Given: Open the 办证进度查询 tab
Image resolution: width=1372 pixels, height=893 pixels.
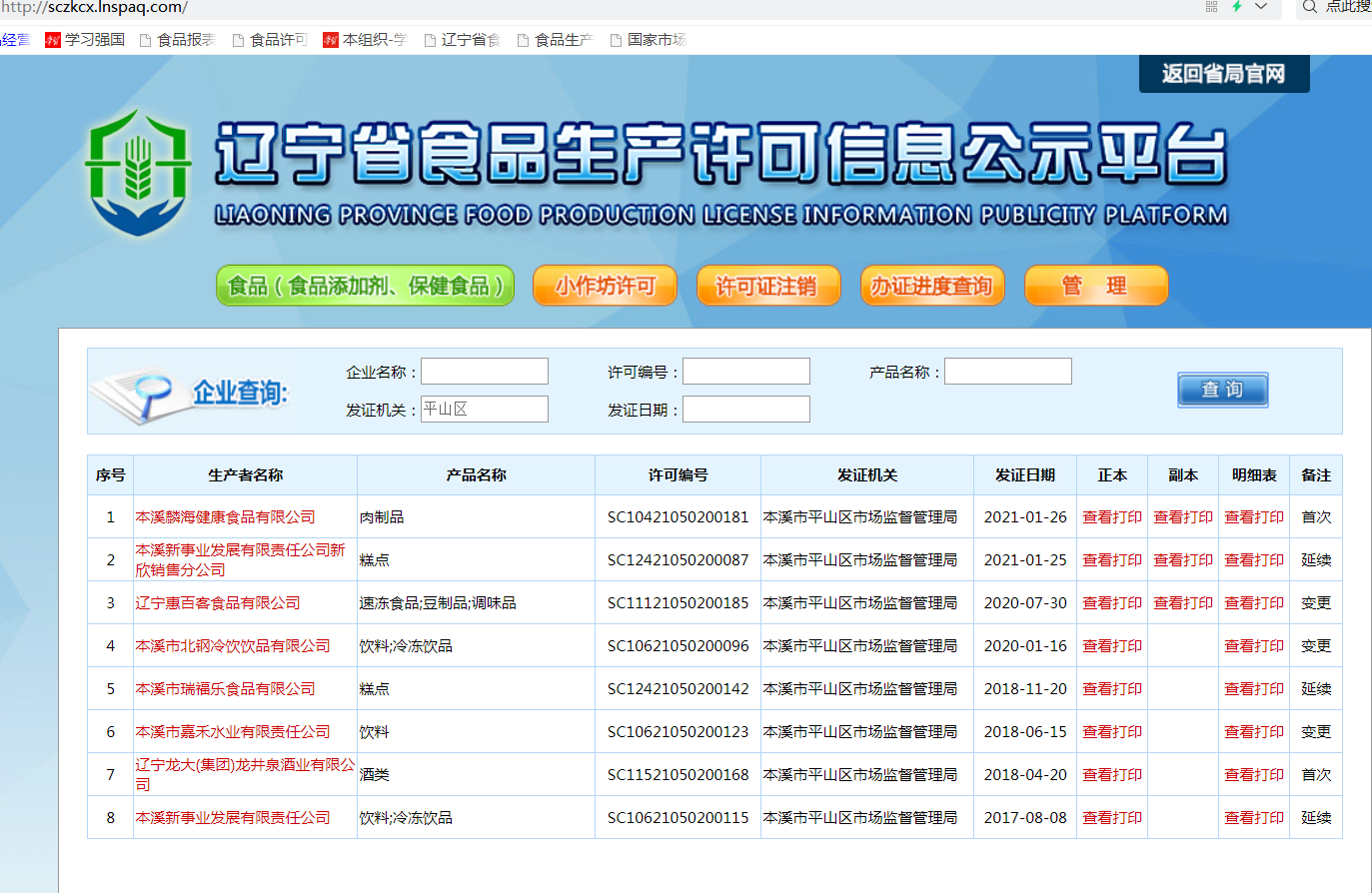Looking at the screenshot, I should pyautogui.click(x=932, y=286).
